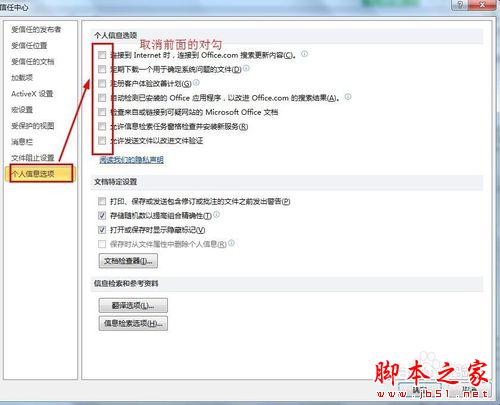This screenshot has height=405, width=500.
Task: Click info icon beside 存储随机数 option
Action: pyautogui.click(x=216, y=215)
